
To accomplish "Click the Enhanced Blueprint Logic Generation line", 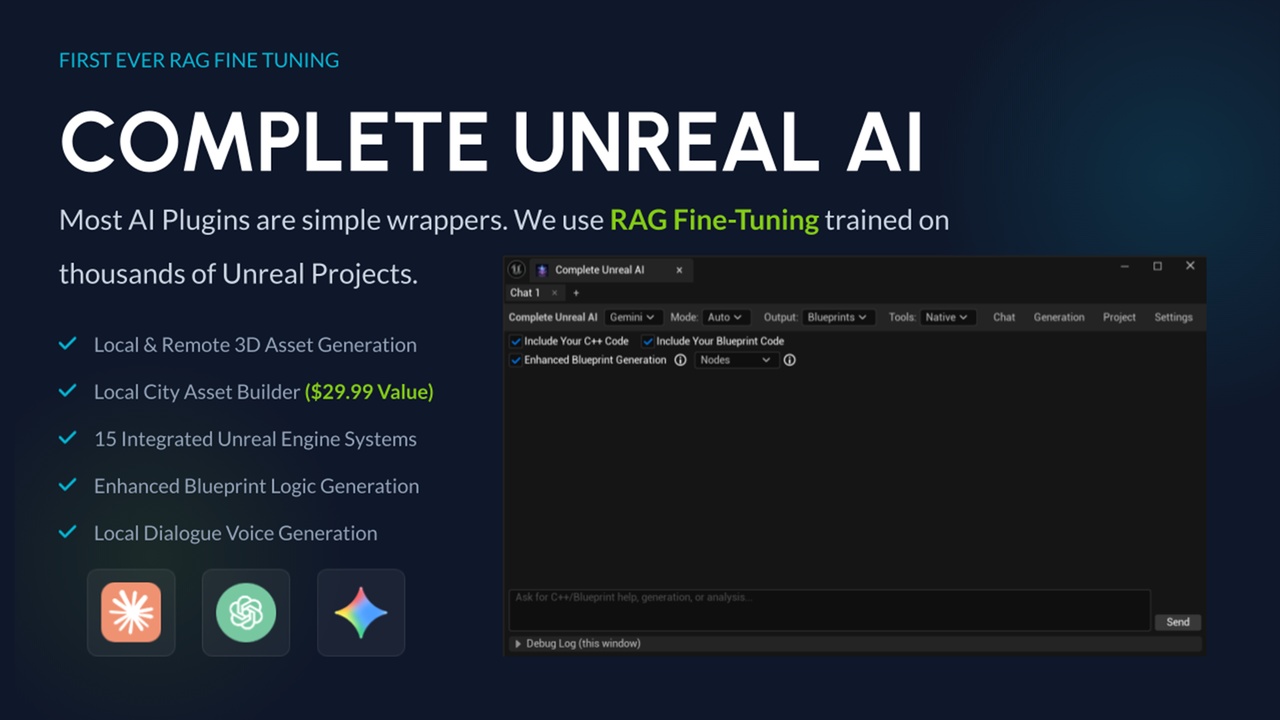I will click(x=256, y=486).
